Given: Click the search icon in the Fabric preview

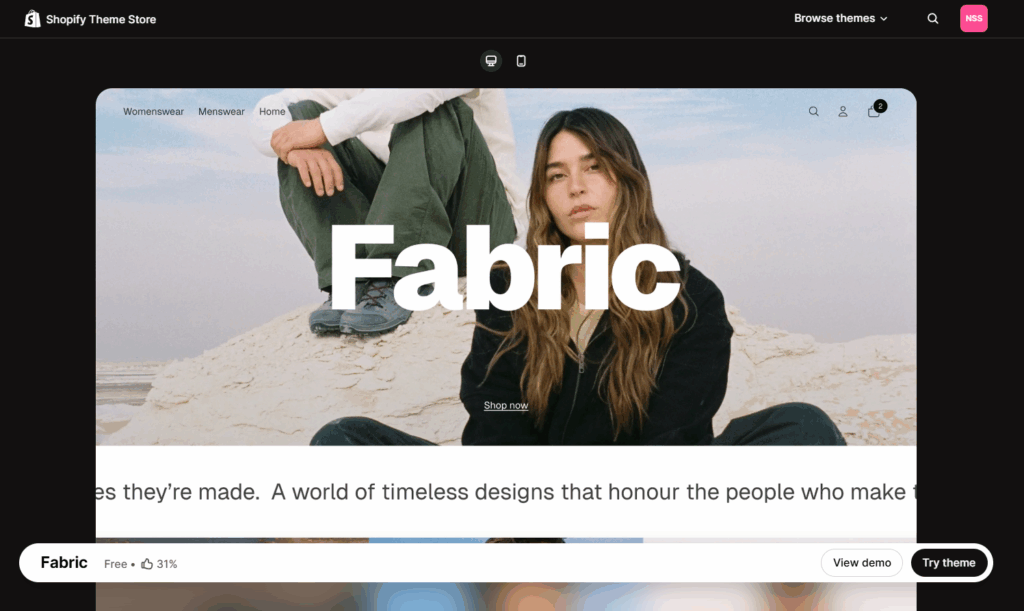Looking at the screenshot, I should point(813,112).
